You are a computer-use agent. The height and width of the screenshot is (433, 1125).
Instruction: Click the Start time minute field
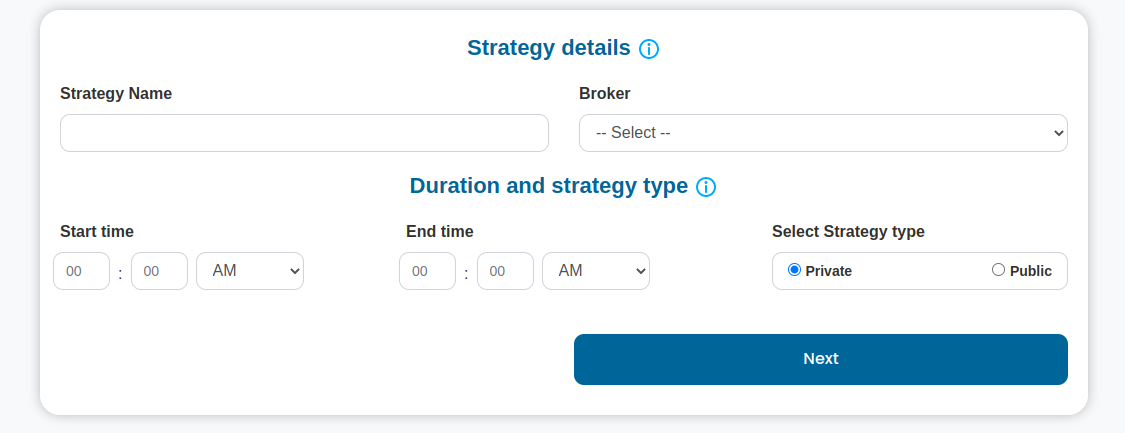159,271
